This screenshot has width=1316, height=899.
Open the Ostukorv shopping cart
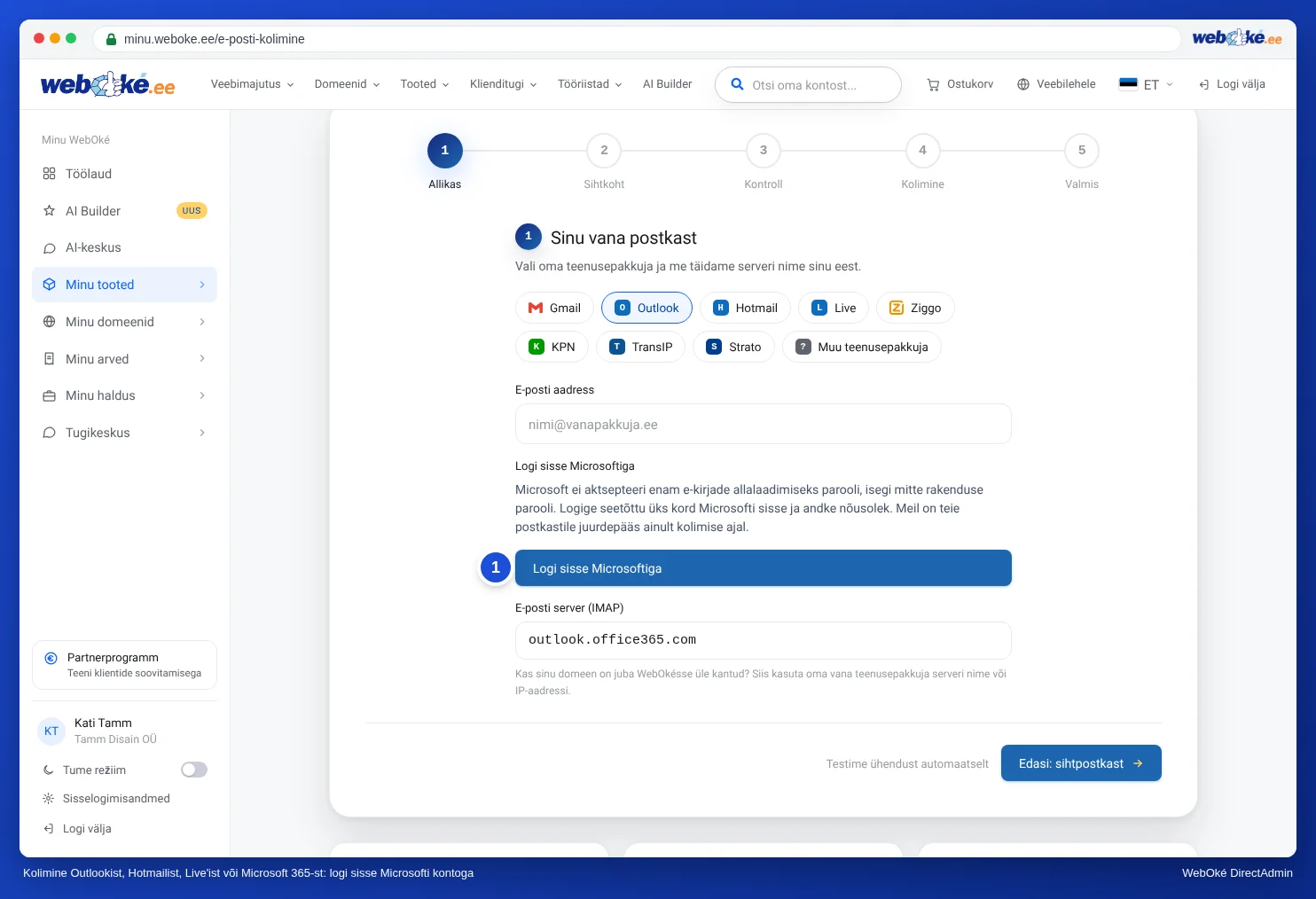pyautogui.click(x=960, y=84)
